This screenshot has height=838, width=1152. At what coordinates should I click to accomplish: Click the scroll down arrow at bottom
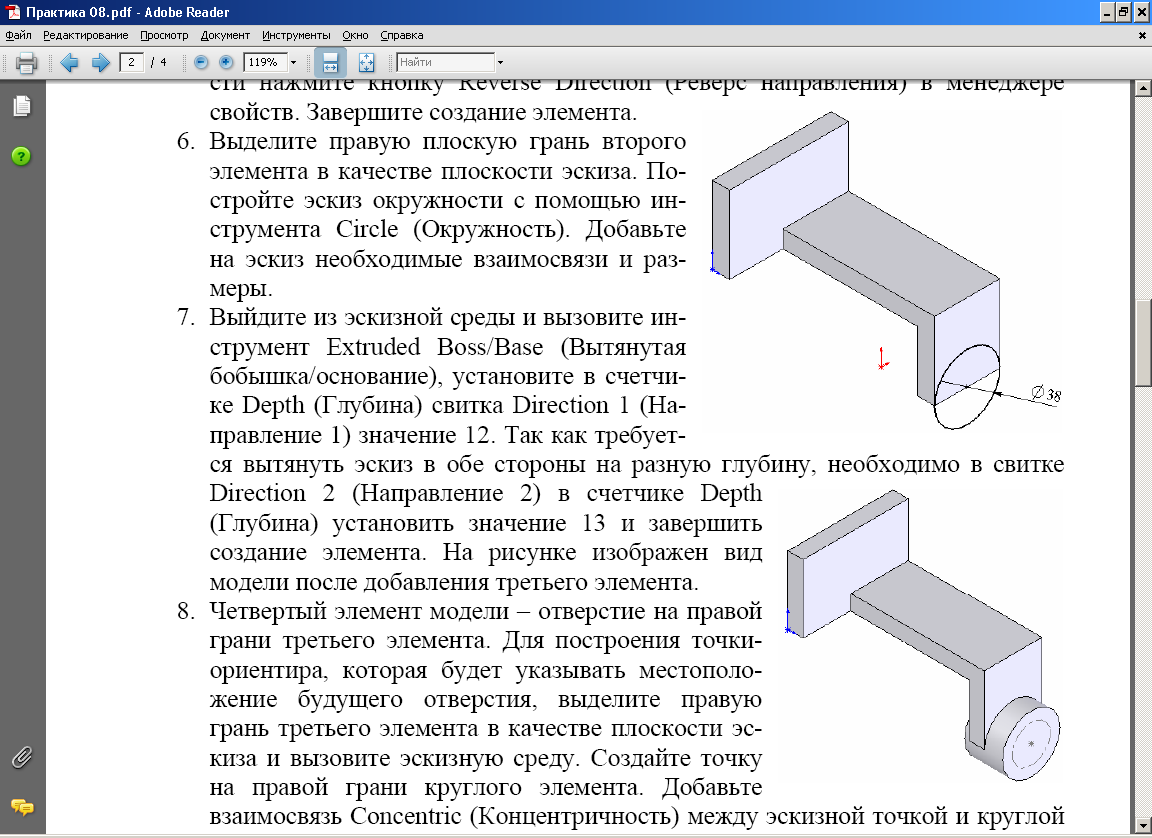(x=1143, y=829)
